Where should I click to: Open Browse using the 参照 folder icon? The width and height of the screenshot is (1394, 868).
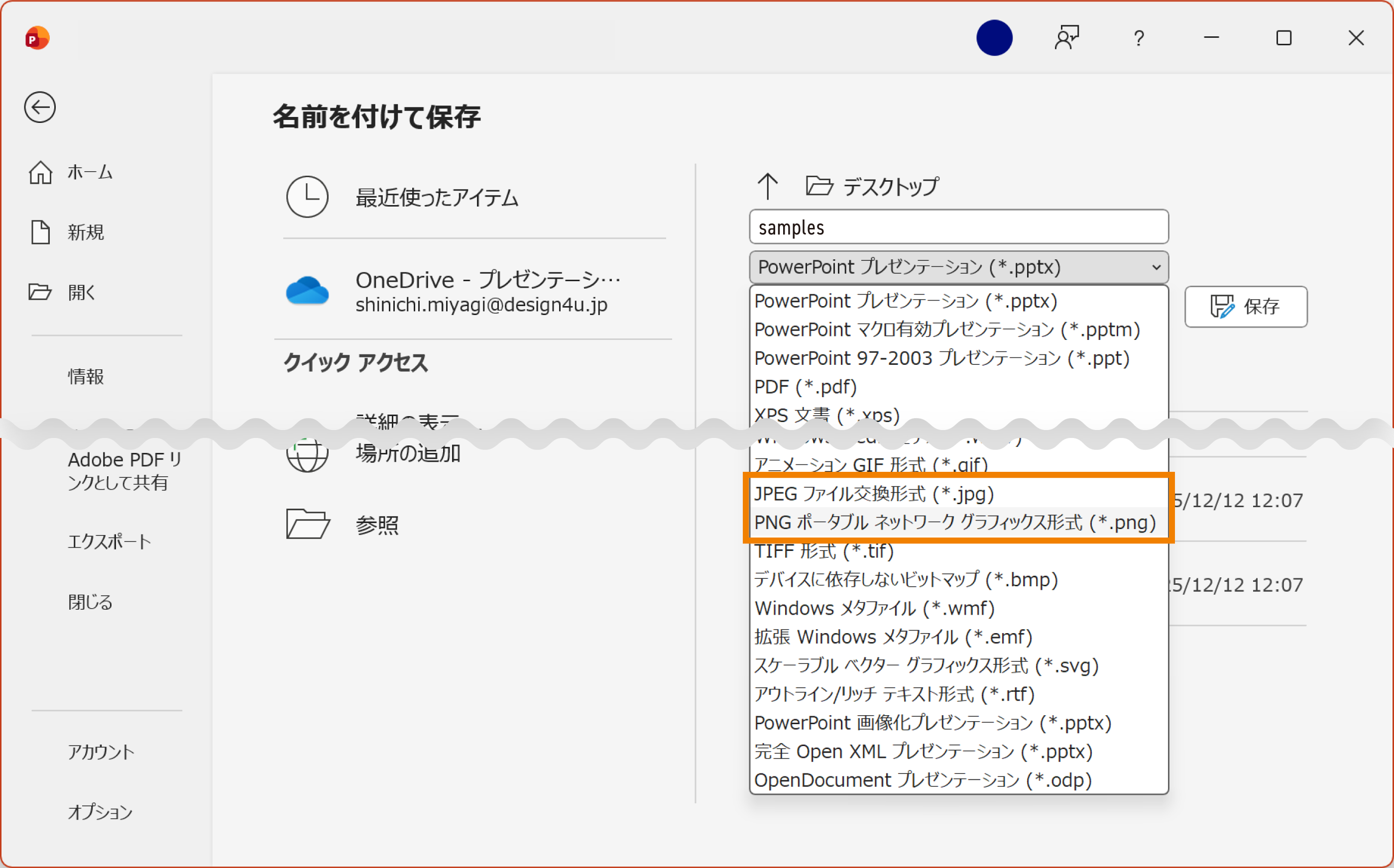308,524
